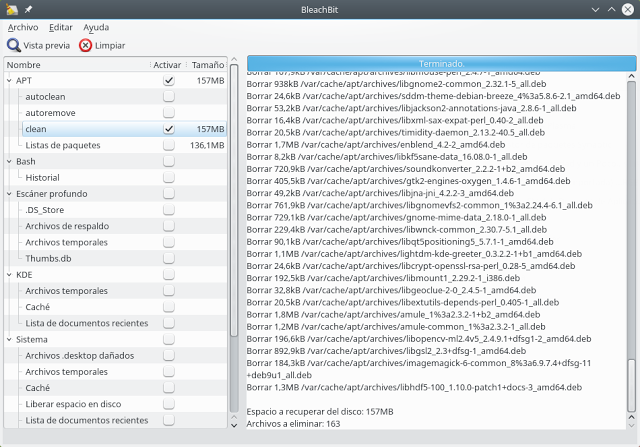Select Archivos de respaldo item
Screen dimensions: 640x447
(x=67, y=226)
